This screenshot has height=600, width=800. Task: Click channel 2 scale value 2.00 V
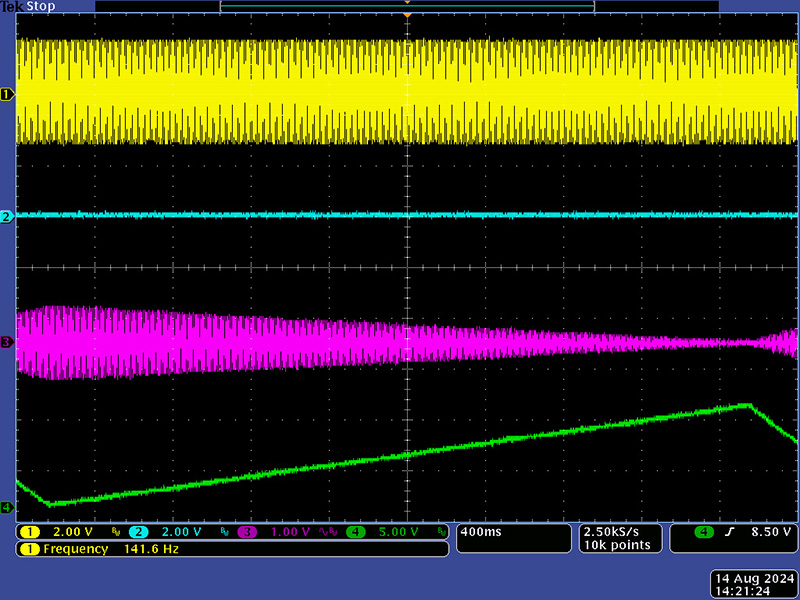182,532
